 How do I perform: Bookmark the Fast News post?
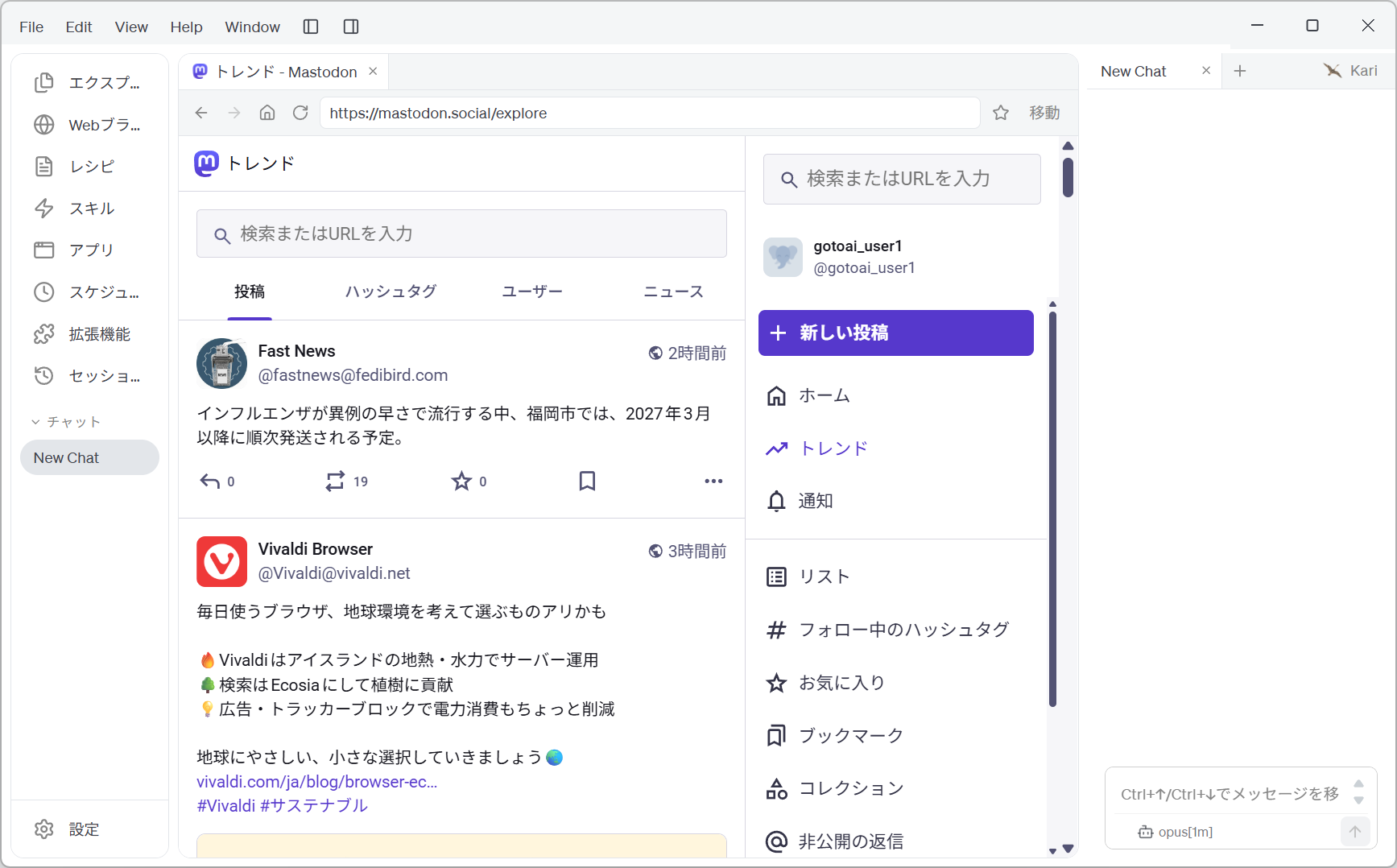tap(588, 482)
